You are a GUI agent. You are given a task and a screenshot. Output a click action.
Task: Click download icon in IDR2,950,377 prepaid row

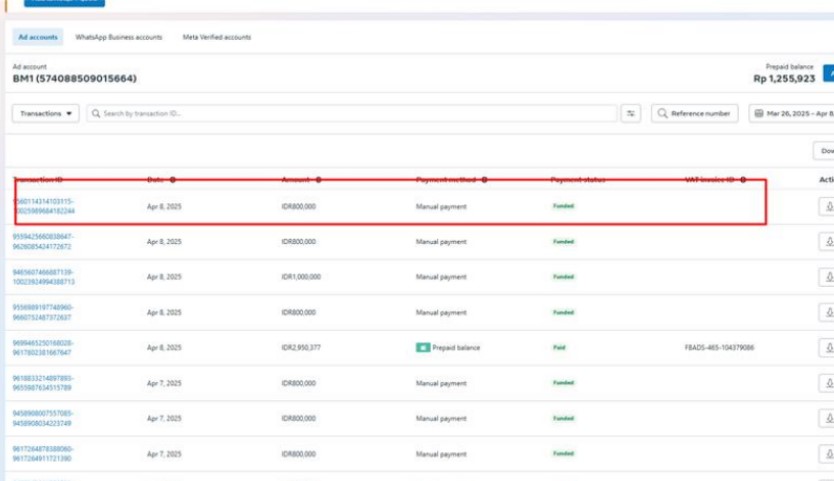(x=828, y=348)
